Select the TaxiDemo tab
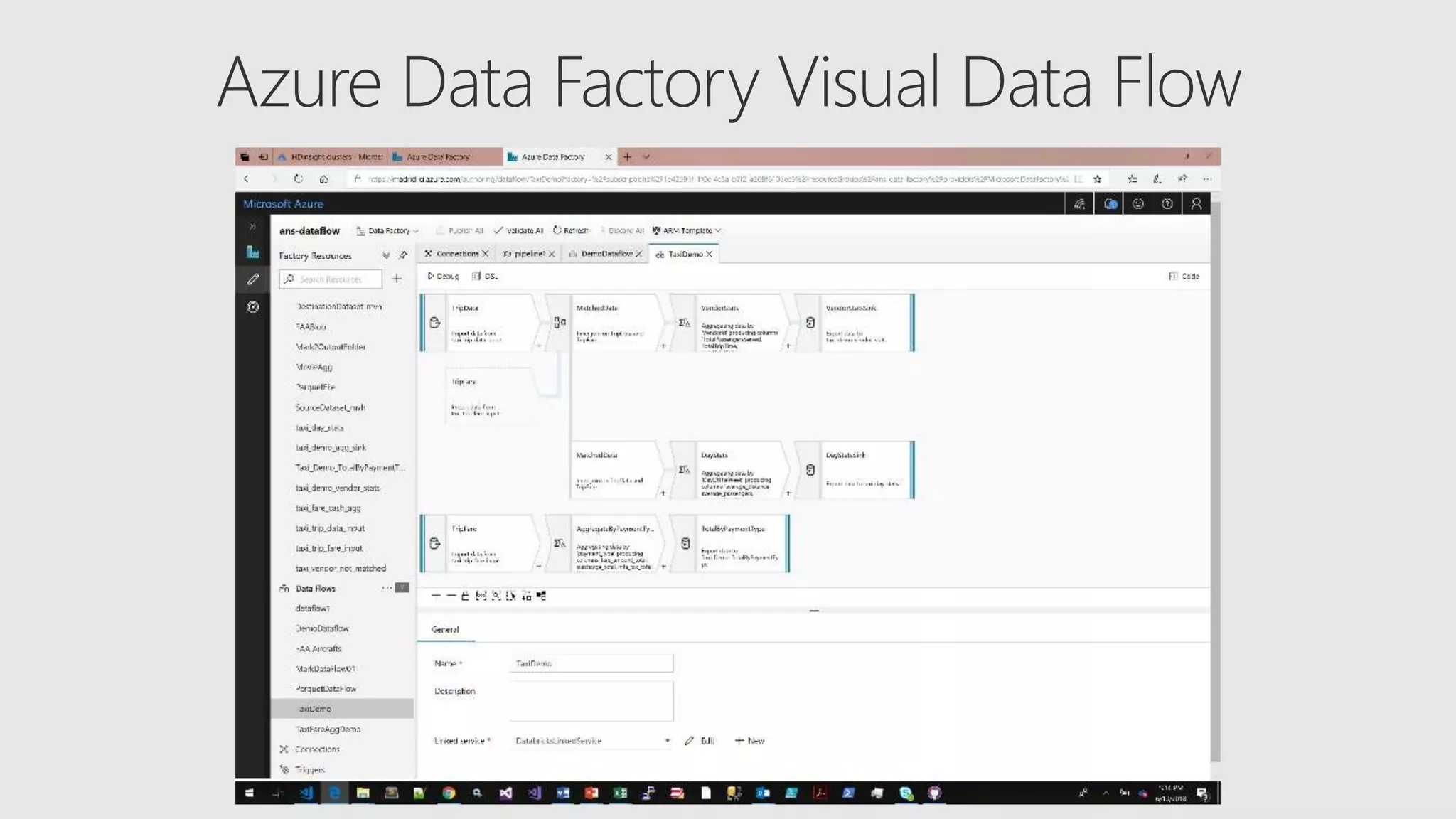 pyautogui.click(x=683, y=254)
